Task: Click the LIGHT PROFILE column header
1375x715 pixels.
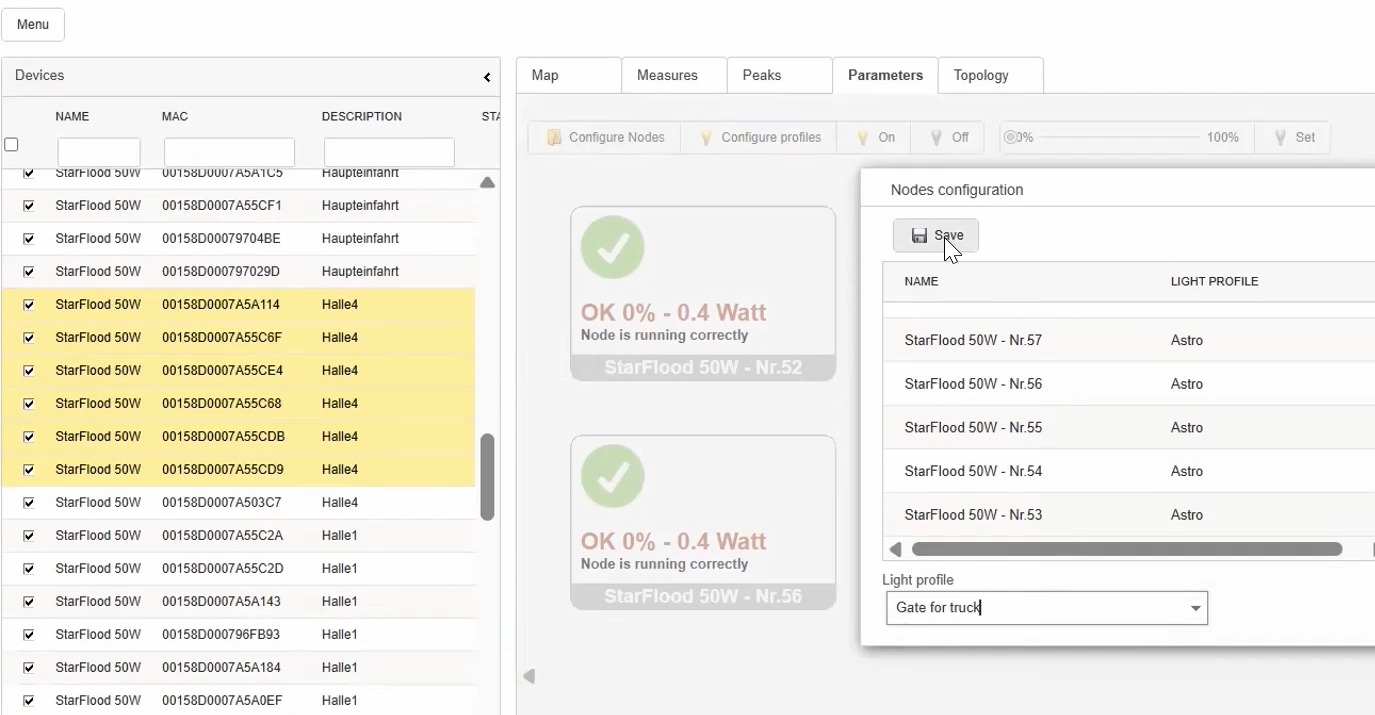Action: 1214,282
